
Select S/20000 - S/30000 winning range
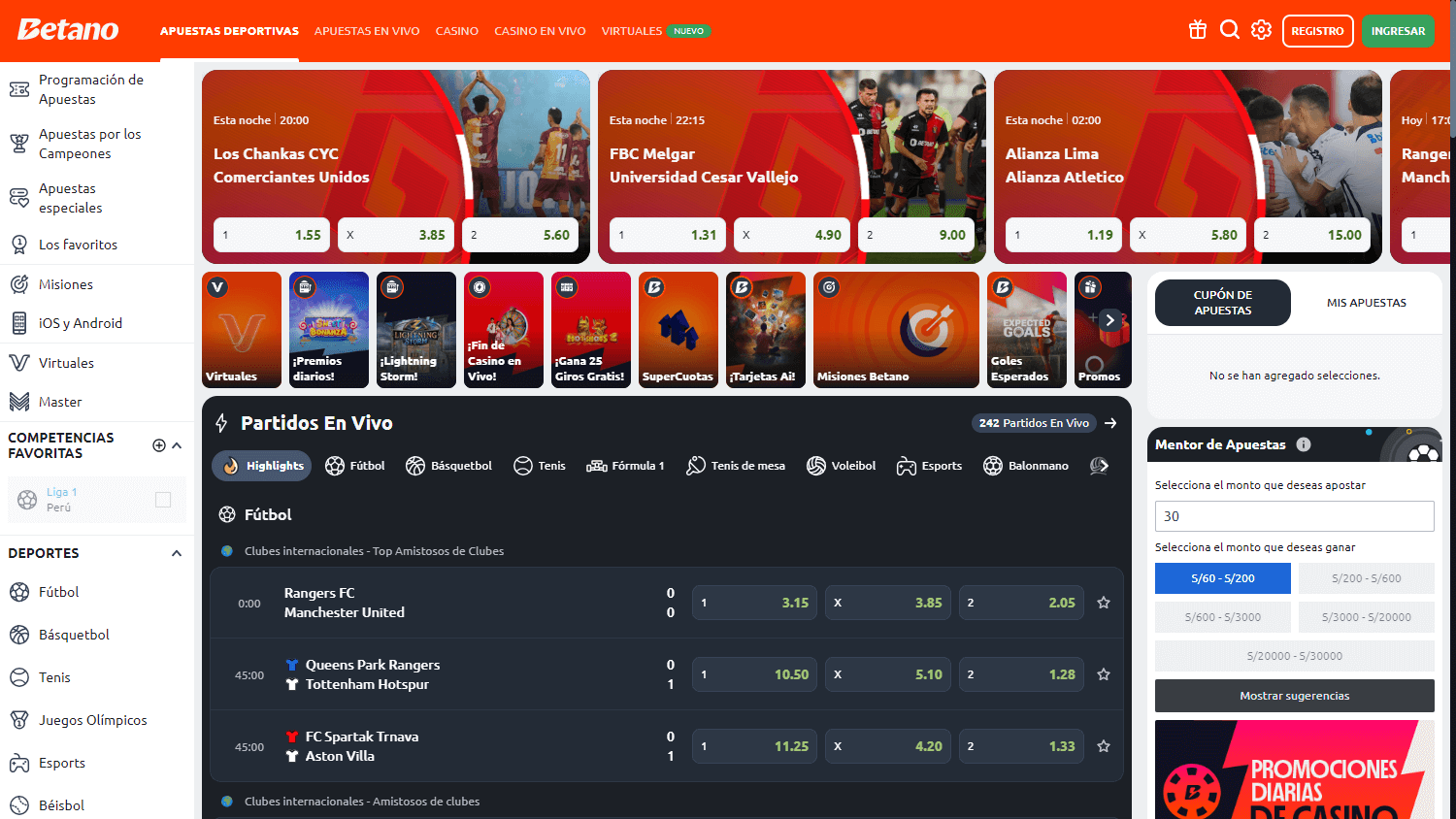click(x=1295, y=656)
